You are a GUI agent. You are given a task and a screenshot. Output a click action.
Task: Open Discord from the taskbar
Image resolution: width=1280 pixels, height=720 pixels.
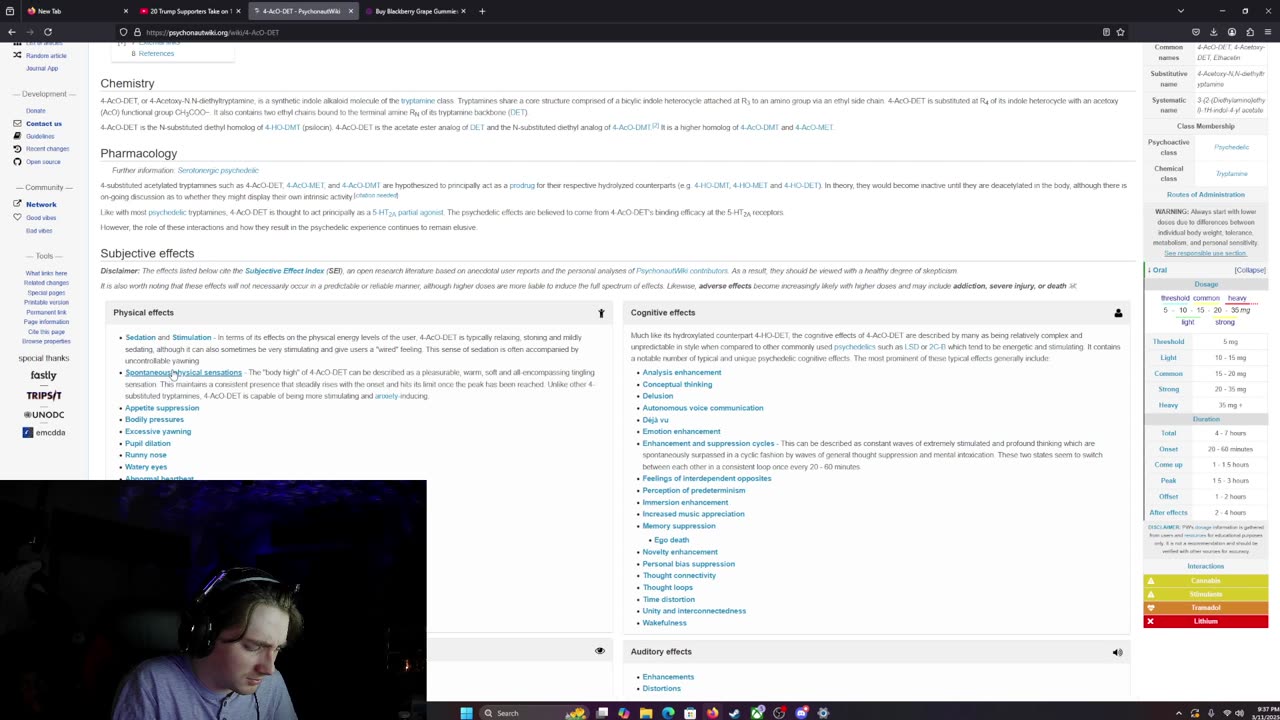(801, 713)
